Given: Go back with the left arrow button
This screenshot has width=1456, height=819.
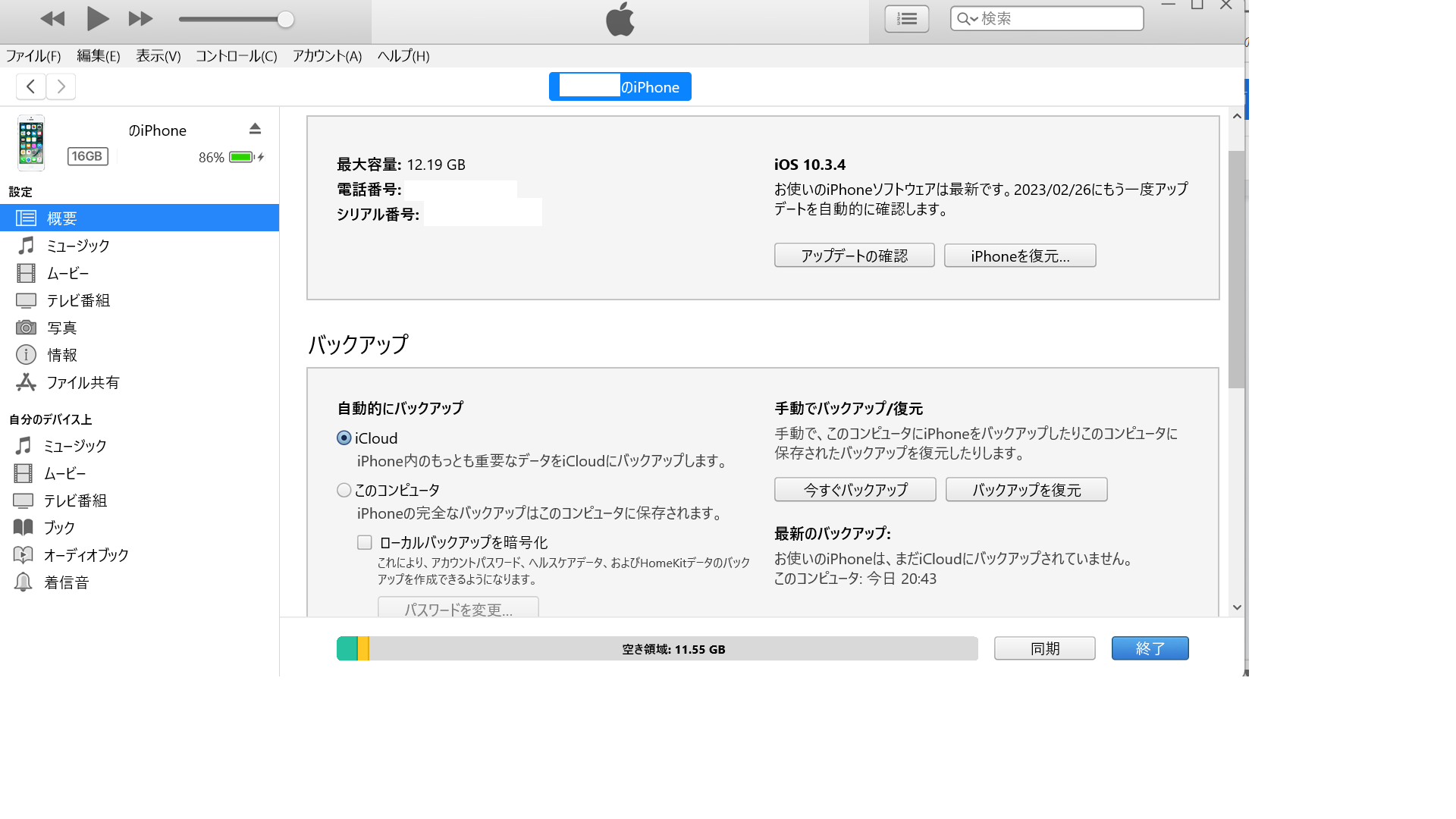Looking at the screenshot, I should coord(30,86).
